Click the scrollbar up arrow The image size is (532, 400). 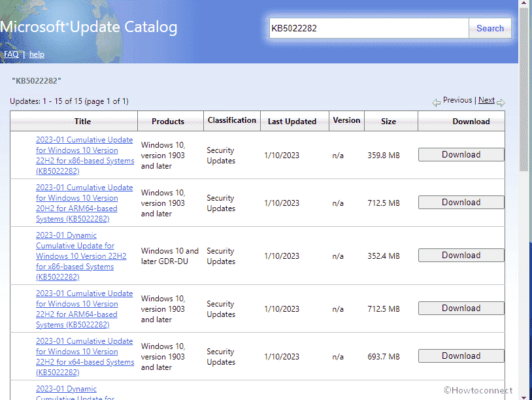[x=525, y=3]
